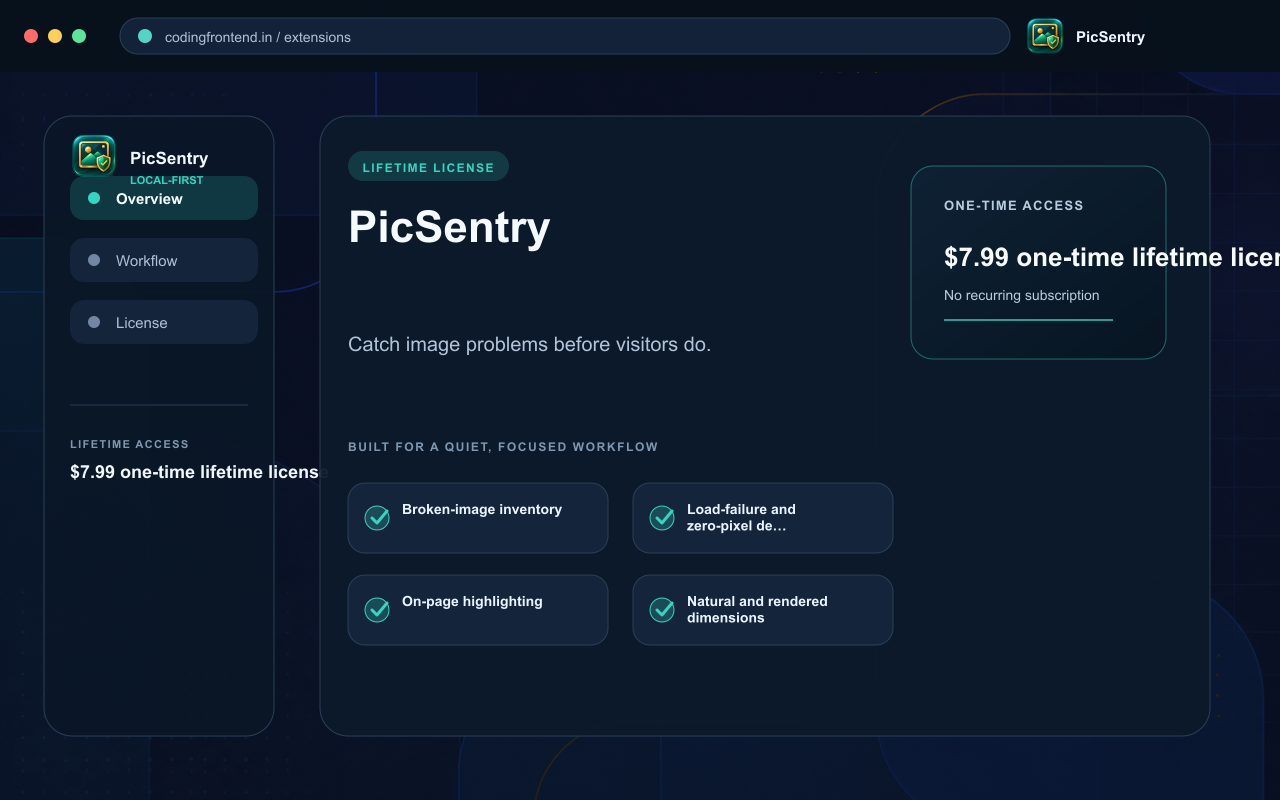The height and width of the screenshot is (800, 1280).
Task: Click the green dot on the Overview item
Action: tap(94, 198)
